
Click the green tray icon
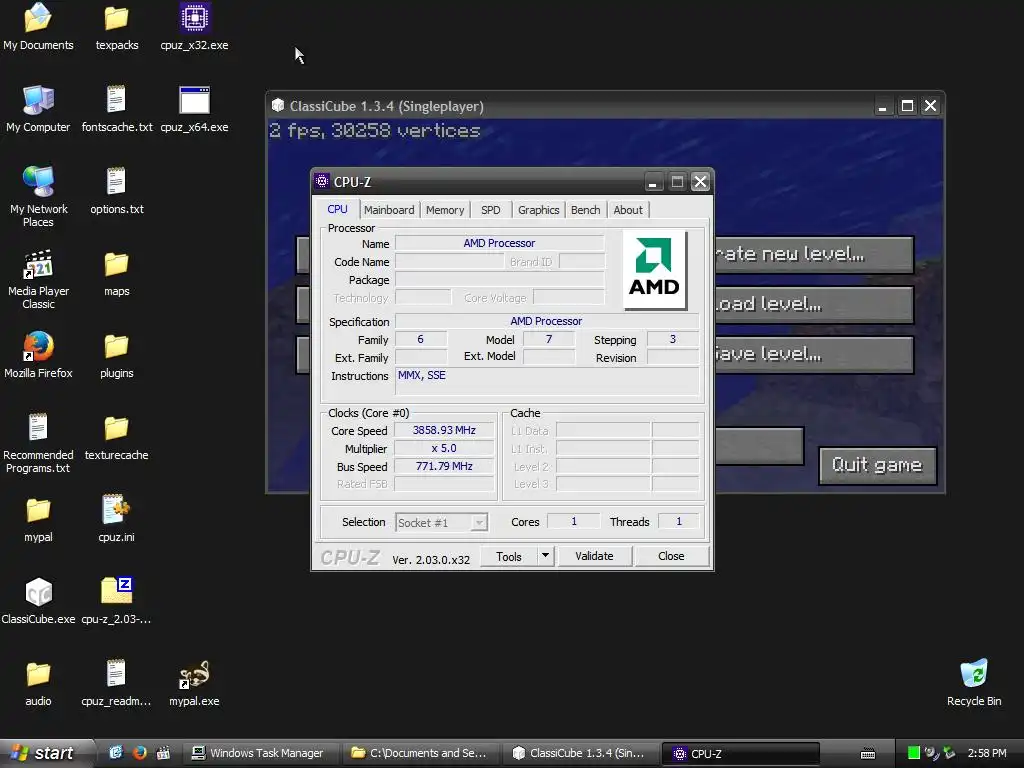pyautogui.click(x=914, y=753)
